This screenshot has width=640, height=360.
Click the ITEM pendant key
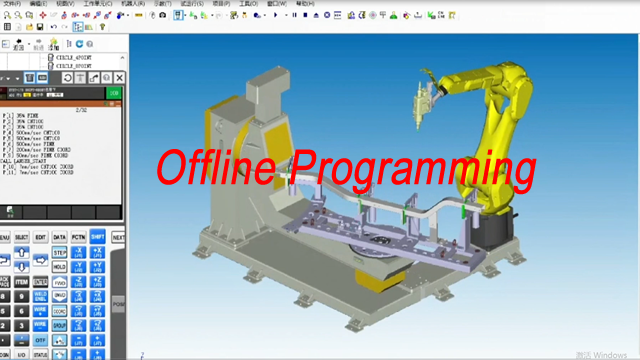[x=22, y=282]
